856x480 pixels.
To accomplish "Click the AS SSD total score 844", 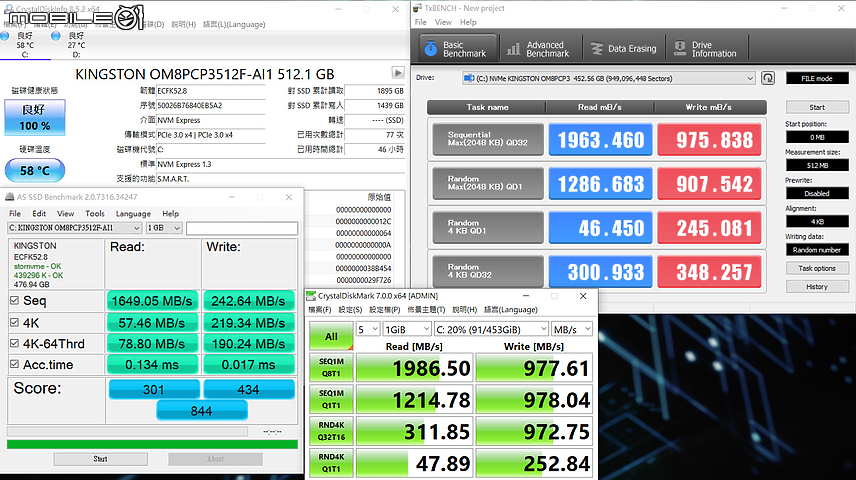I will (201, 411).
